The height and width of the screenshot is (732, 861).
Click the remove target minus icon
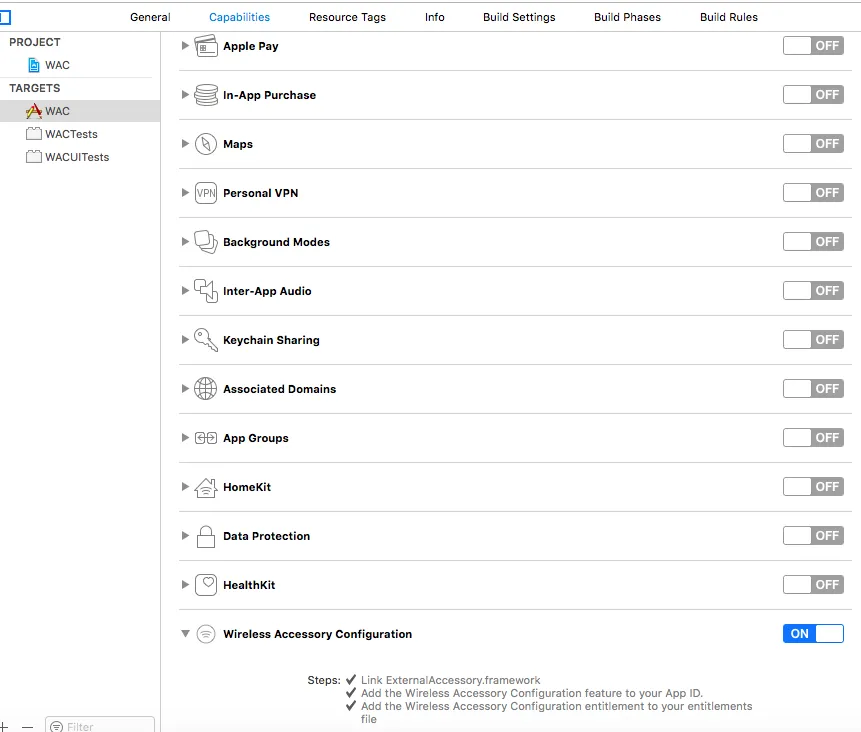(27, 727)
